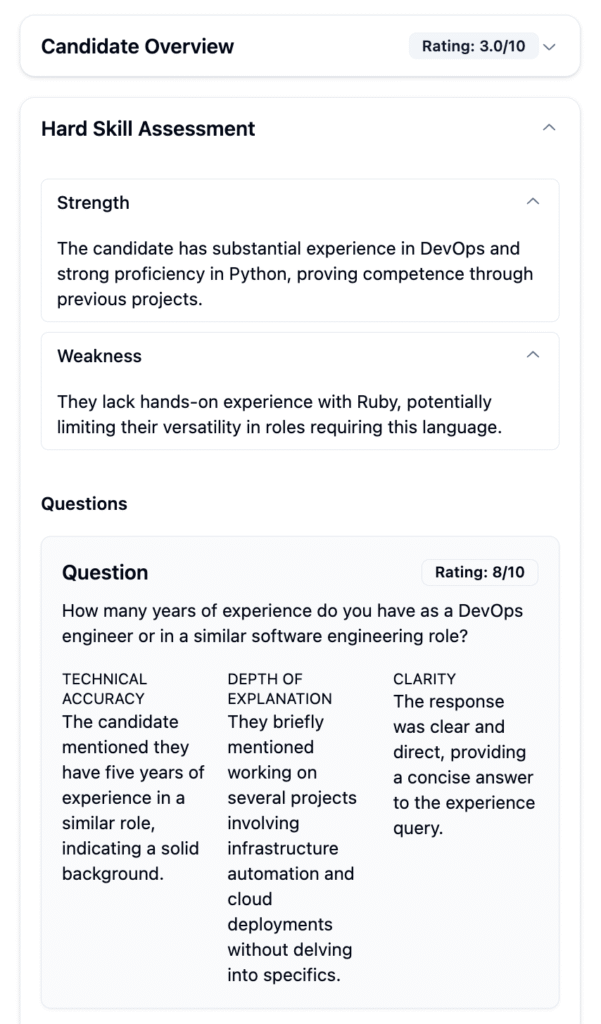Click the DevOps years of experience question text
The width and height of the screenshot is (601, 1024).
coord(293,623)
